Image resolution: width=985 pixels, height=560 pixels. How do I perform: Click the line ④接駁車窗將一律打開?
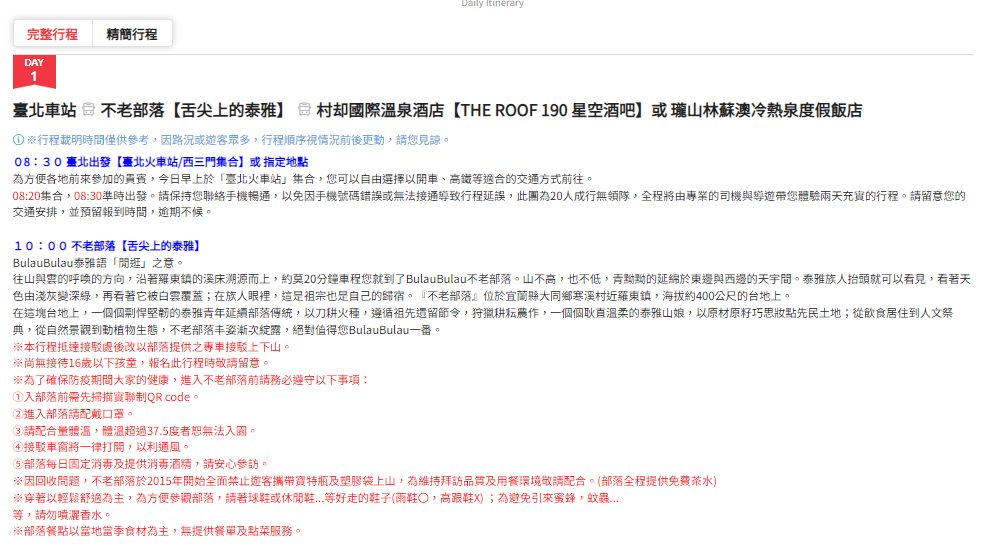101,447
